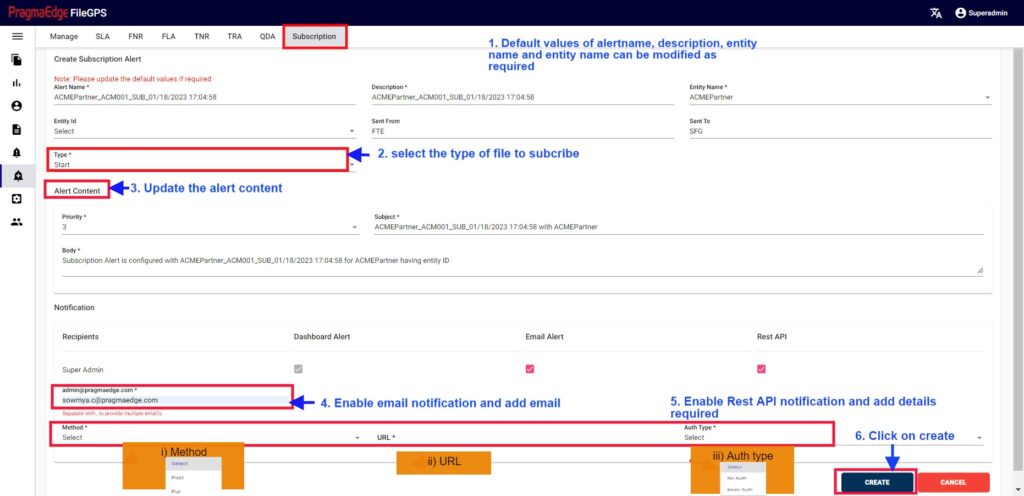Image resolution: width=1024 pixels, height=496 pixels.
Task: Toggle the Email Alert checkbox
Action: (530, 369)
